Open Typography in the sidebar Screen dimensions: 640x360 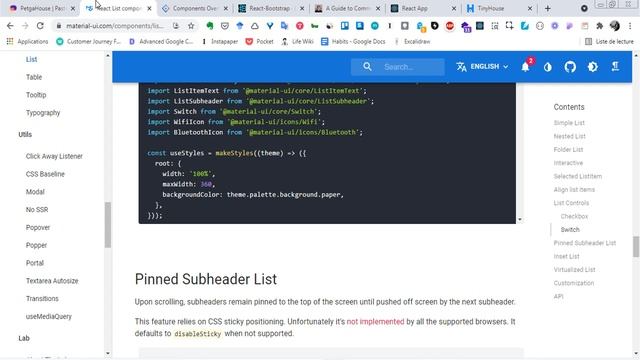point(43,113)
